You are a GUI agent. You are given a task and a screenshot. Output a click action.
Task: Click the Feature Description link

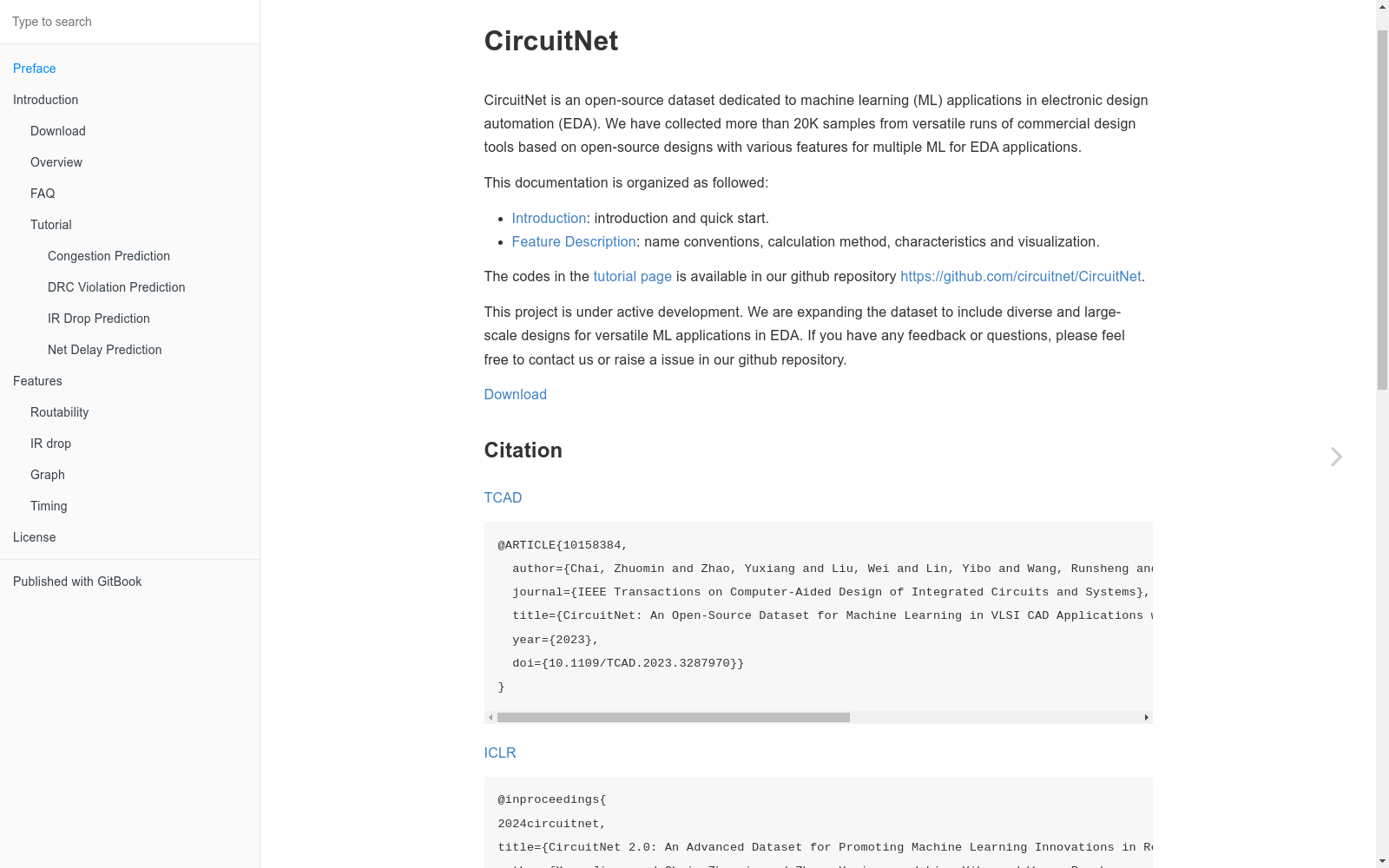pyautogui.click(x=574, y=241)
